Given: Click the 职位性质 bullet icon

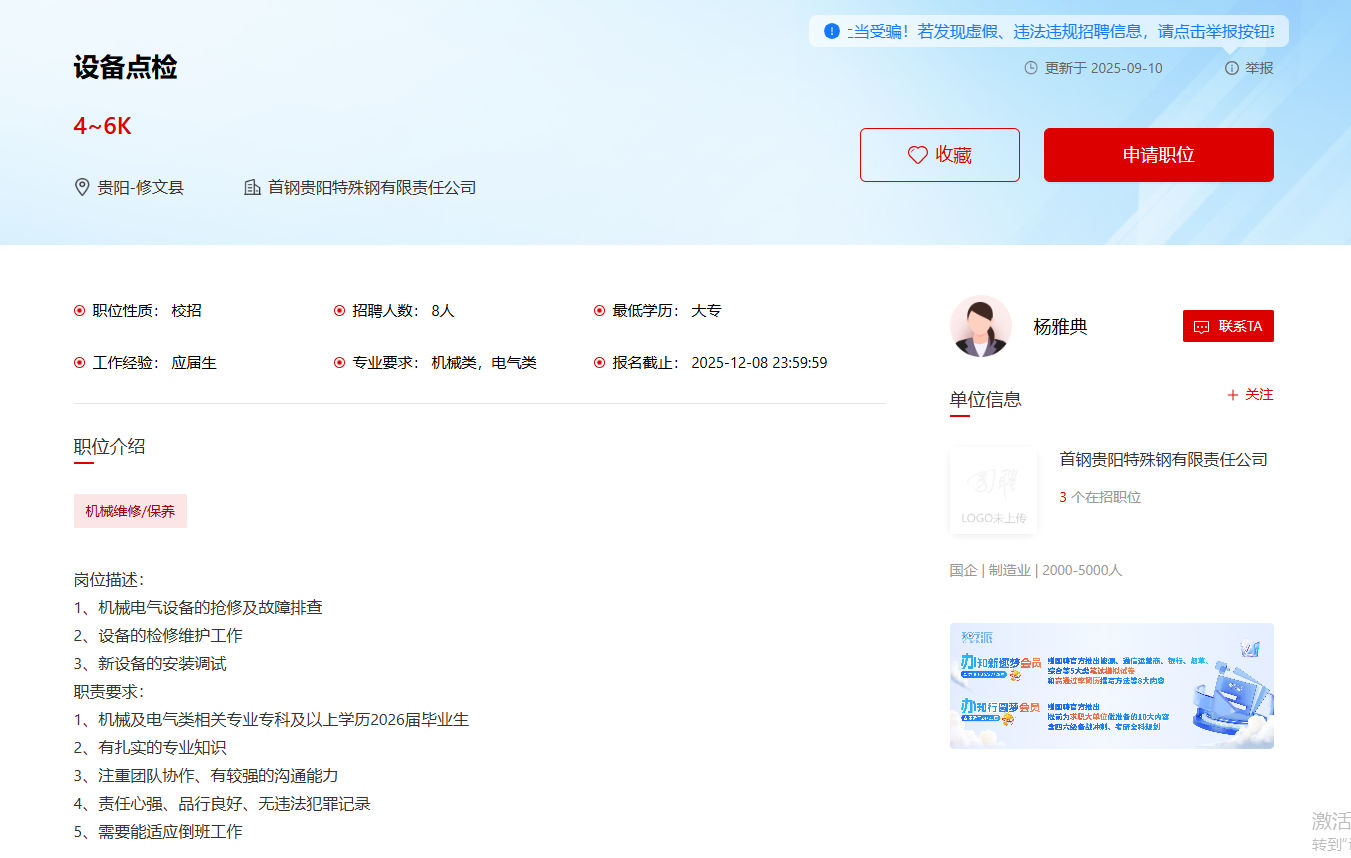Looking at the screenshot, I should [79, 311].
